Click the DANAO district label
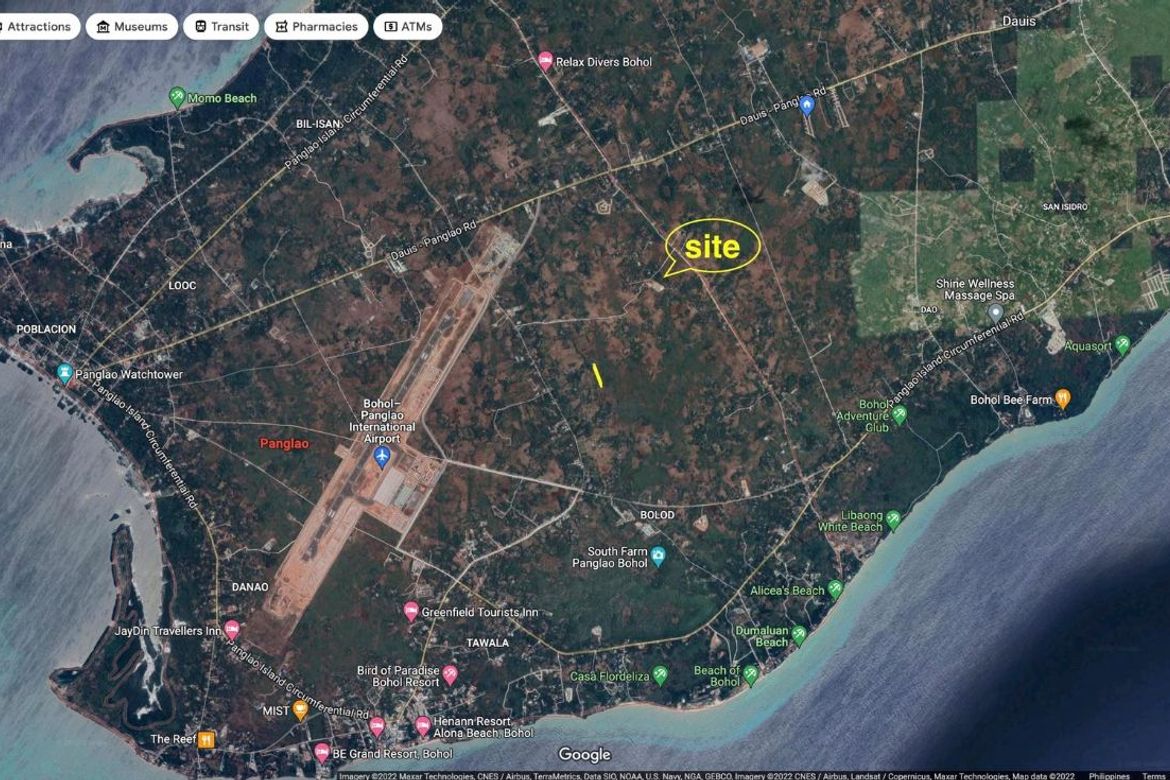This screenshot has height=780, width=1170. [250, 587]
